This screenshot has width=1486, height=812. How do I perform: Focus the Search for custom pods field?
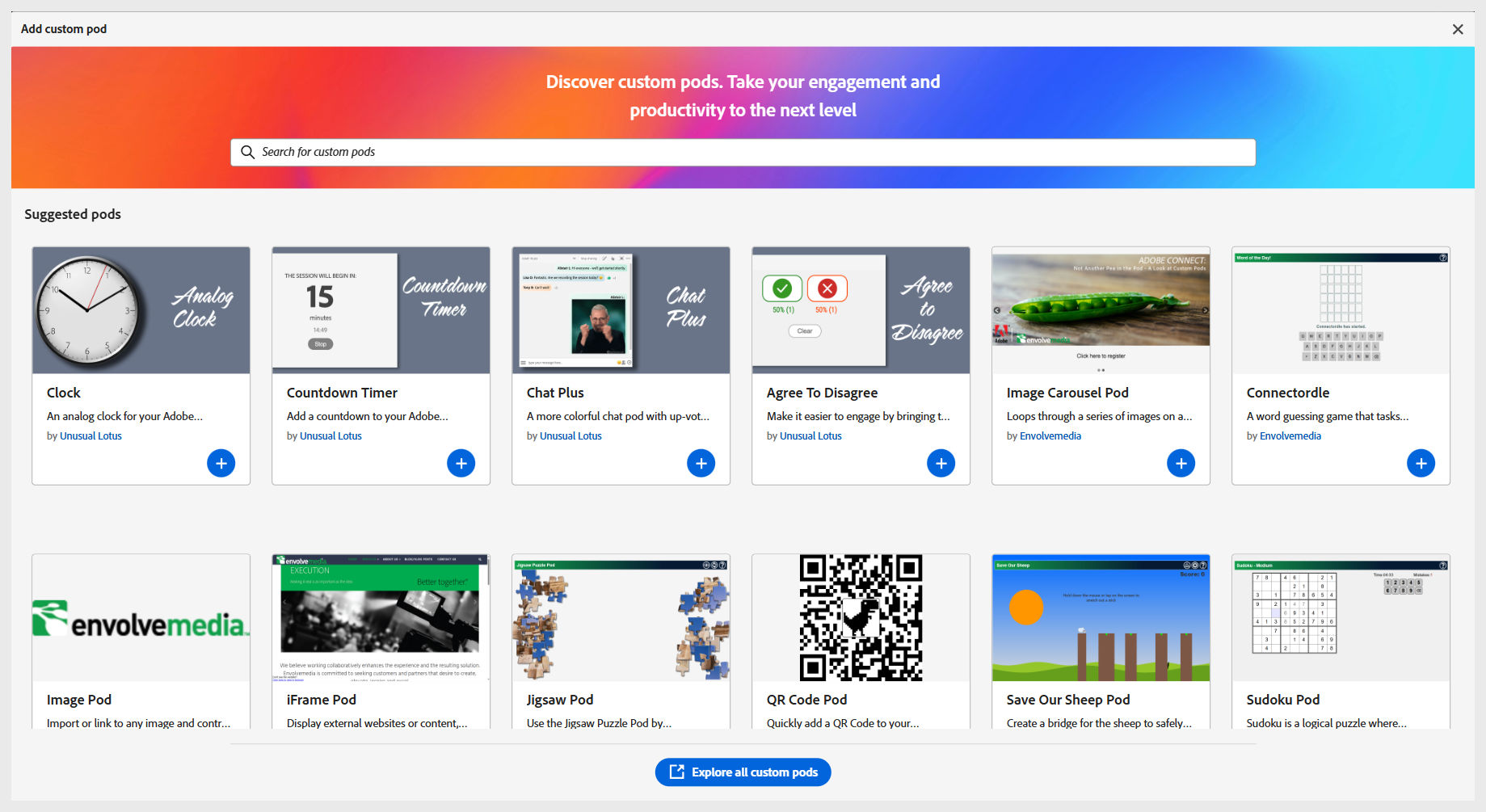pos(743,152)
